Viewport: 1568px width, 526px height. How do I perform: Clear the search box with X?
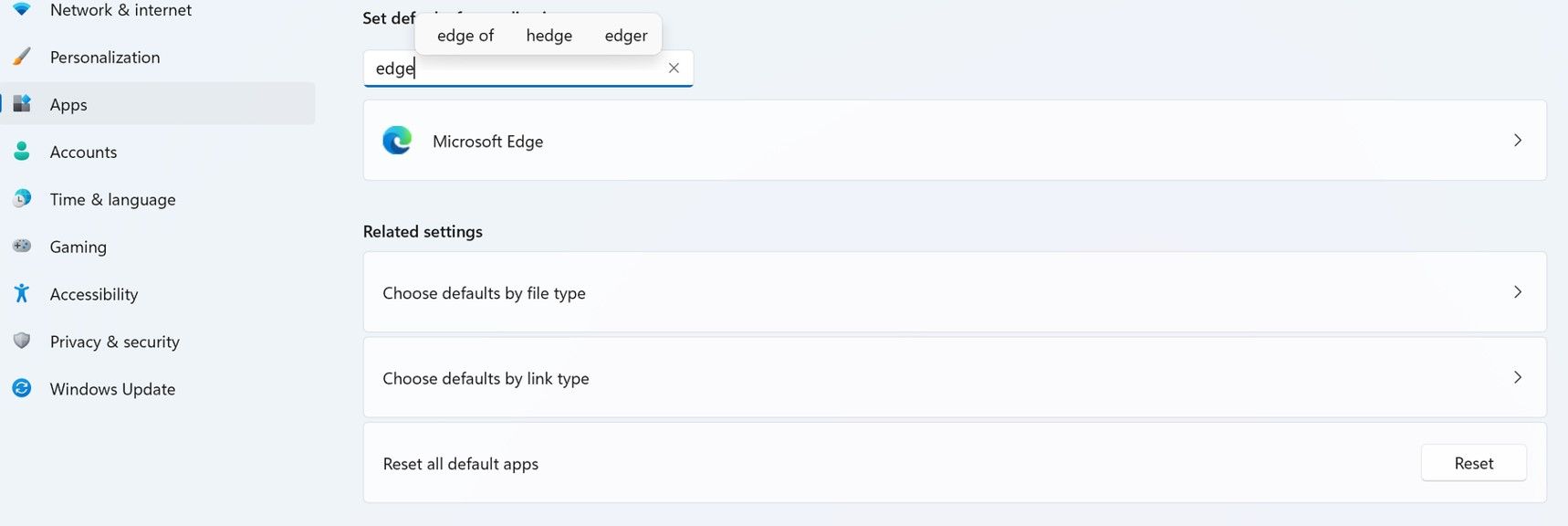pyautogui.click(x=674, y=68)
